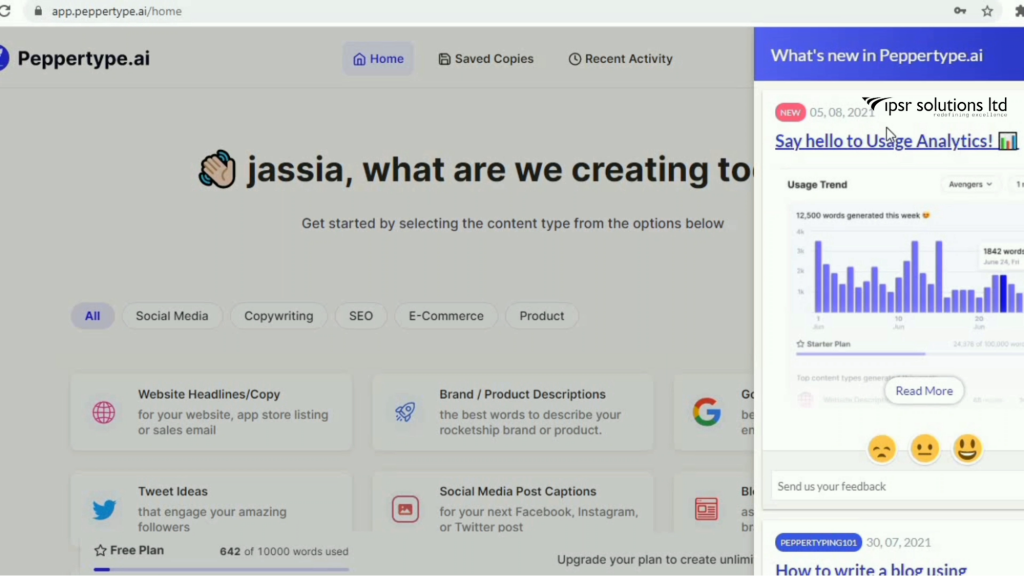Filter by Product category
Screen dimensions: 1024x576
pyautogui.click(x=541, y=316)
